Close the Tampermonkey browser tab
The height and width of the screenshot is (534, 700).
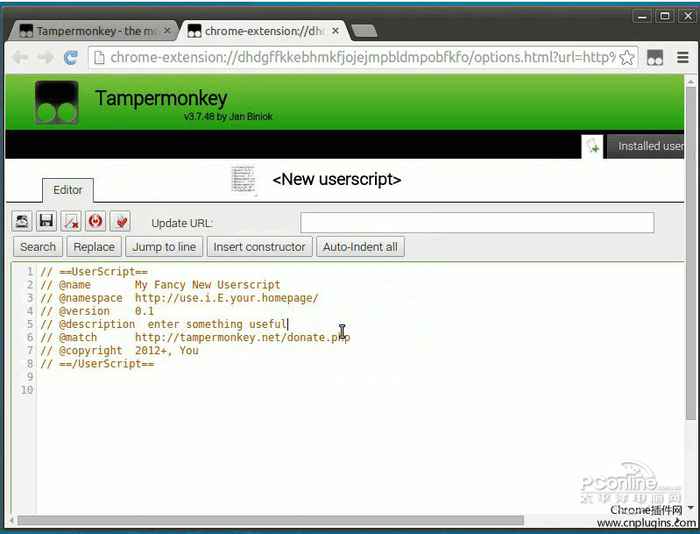167,31
